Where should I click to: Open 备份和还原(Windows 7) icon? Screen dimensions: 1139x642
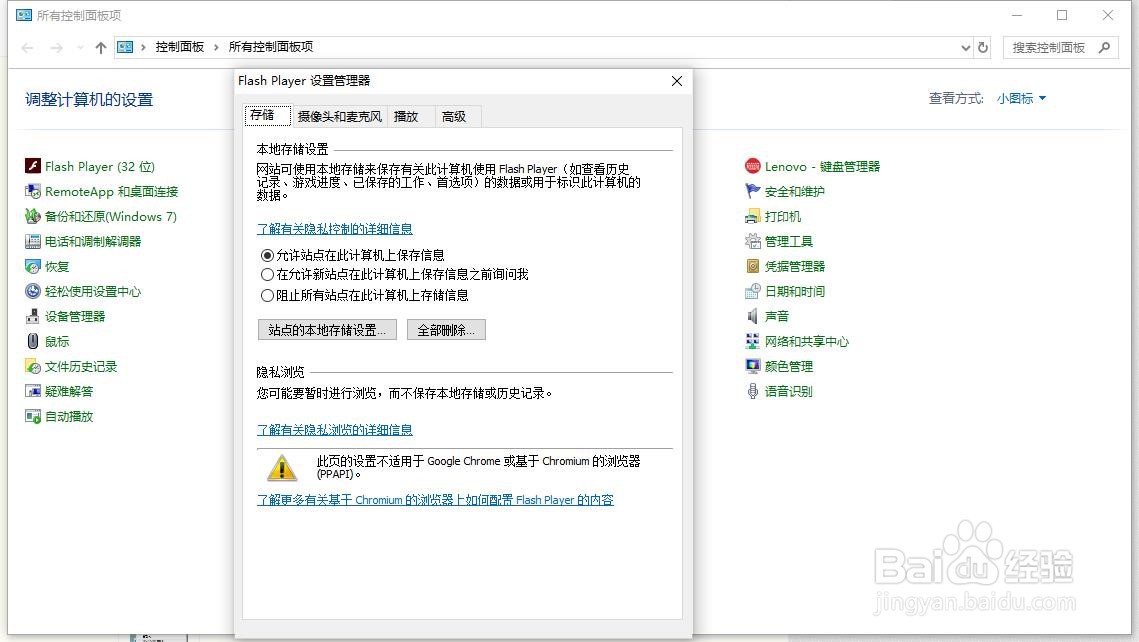click(33, 216)
